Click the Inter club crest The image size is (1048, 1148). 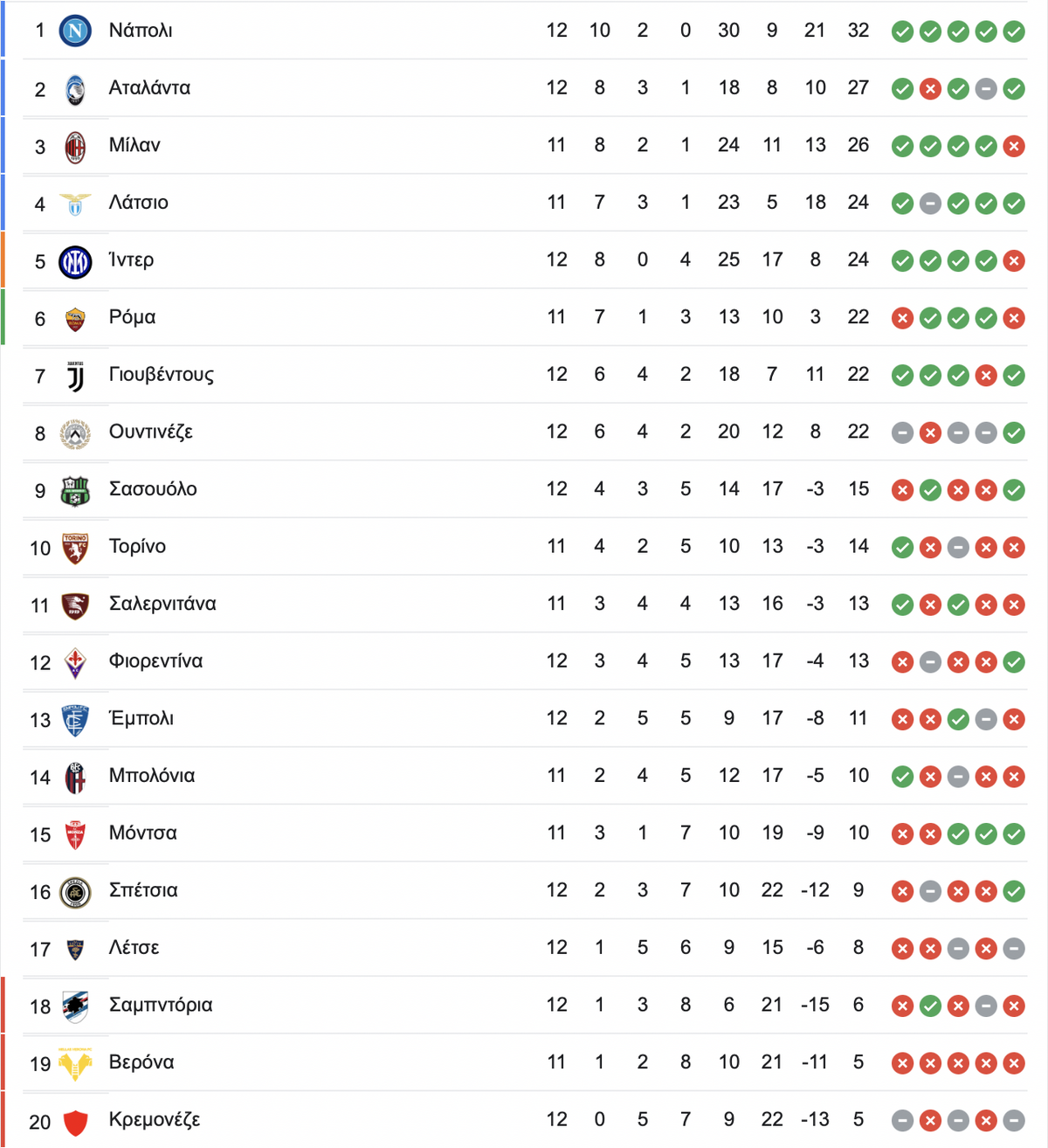coord(75,261)
